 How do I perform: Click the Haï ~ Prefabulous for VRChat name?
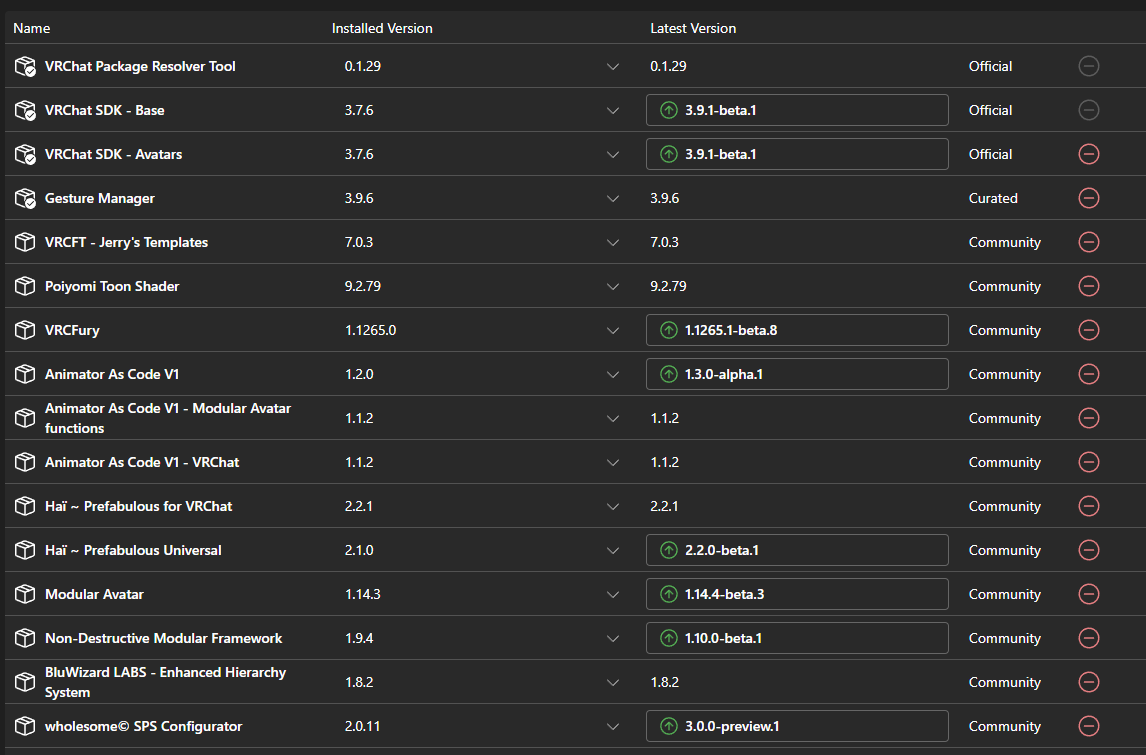138,506
